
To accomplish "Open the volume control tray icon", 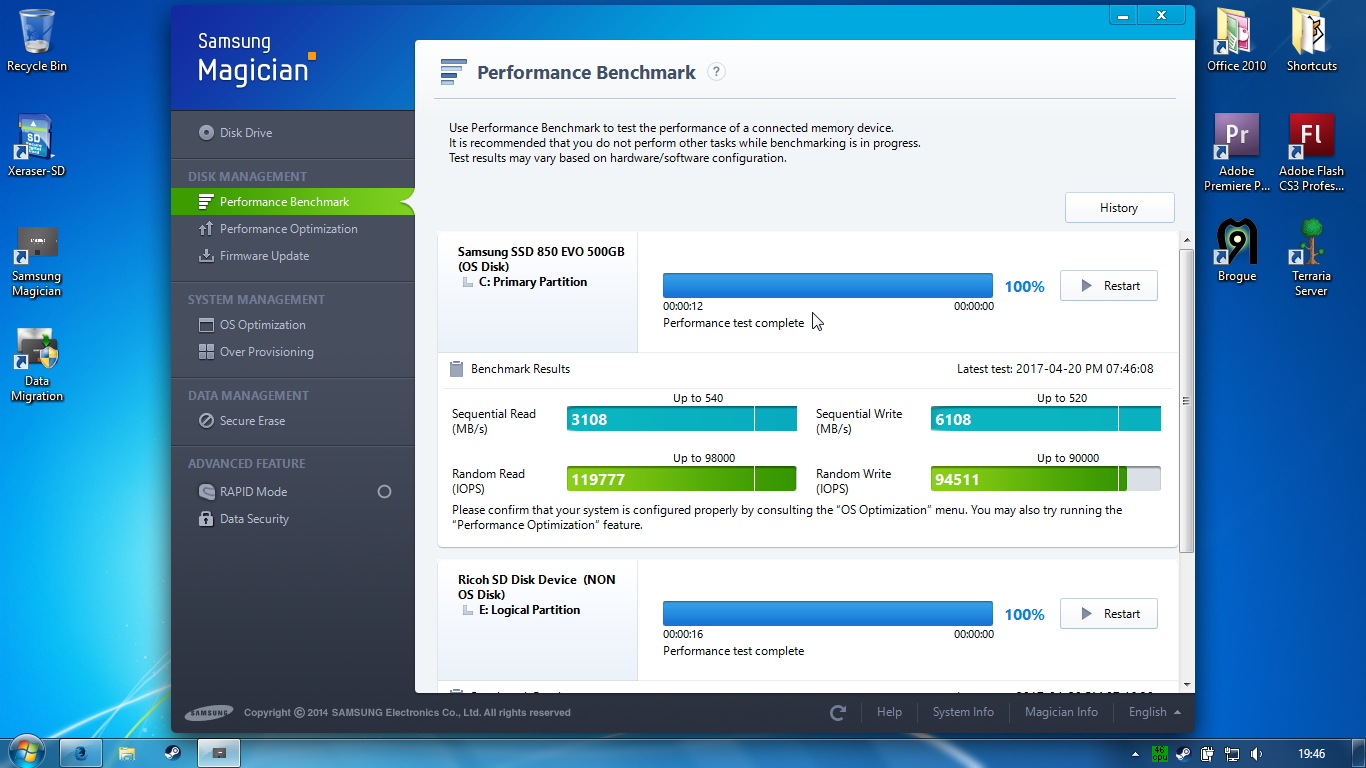I will pyautogui.click(x=1256, y=754).
